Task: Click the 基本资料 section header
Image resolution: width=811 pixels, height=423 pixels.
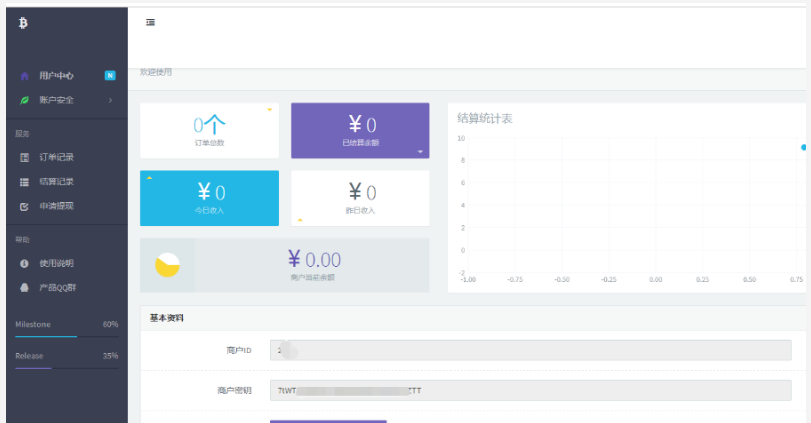Action: [167, 318]
